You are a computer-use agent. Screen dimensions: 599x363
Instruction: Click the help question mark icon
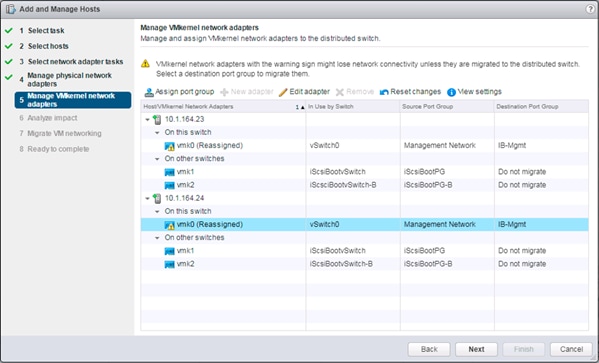coord(590,9)
